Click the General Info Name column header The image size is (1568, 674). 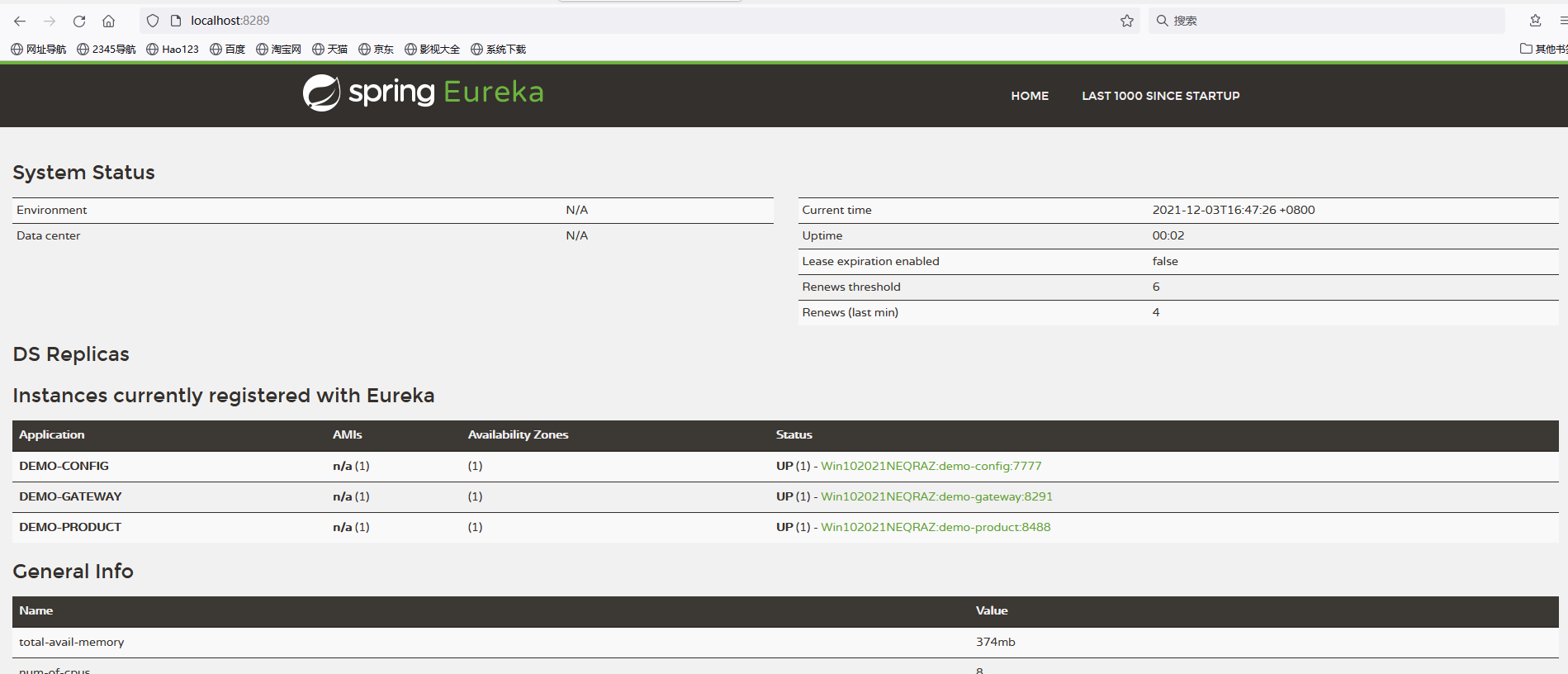click(36, 610)
